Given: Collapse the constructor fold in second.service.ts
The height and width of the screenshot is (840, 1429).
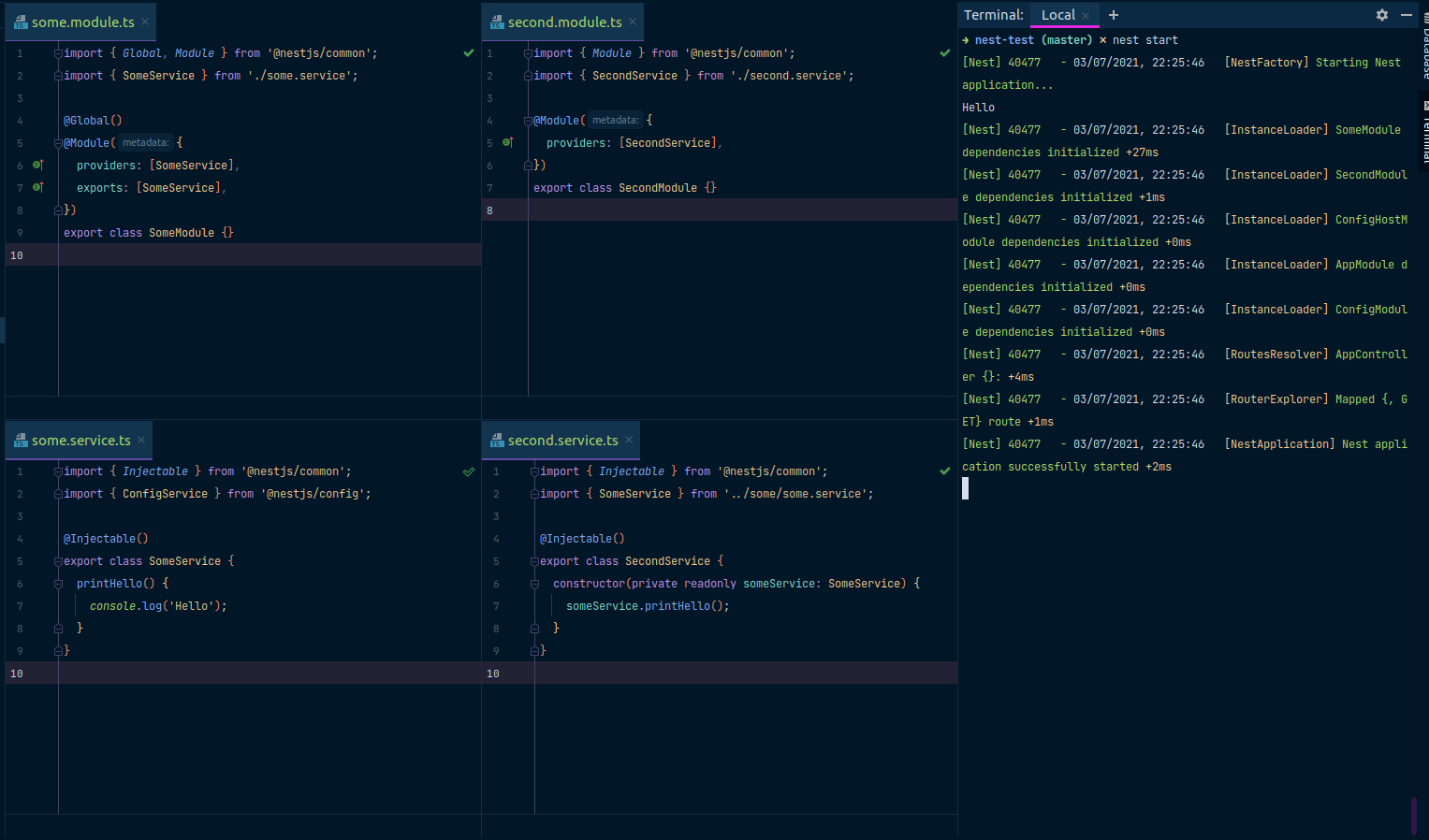Looking at the screenshot, I should 534,584.
